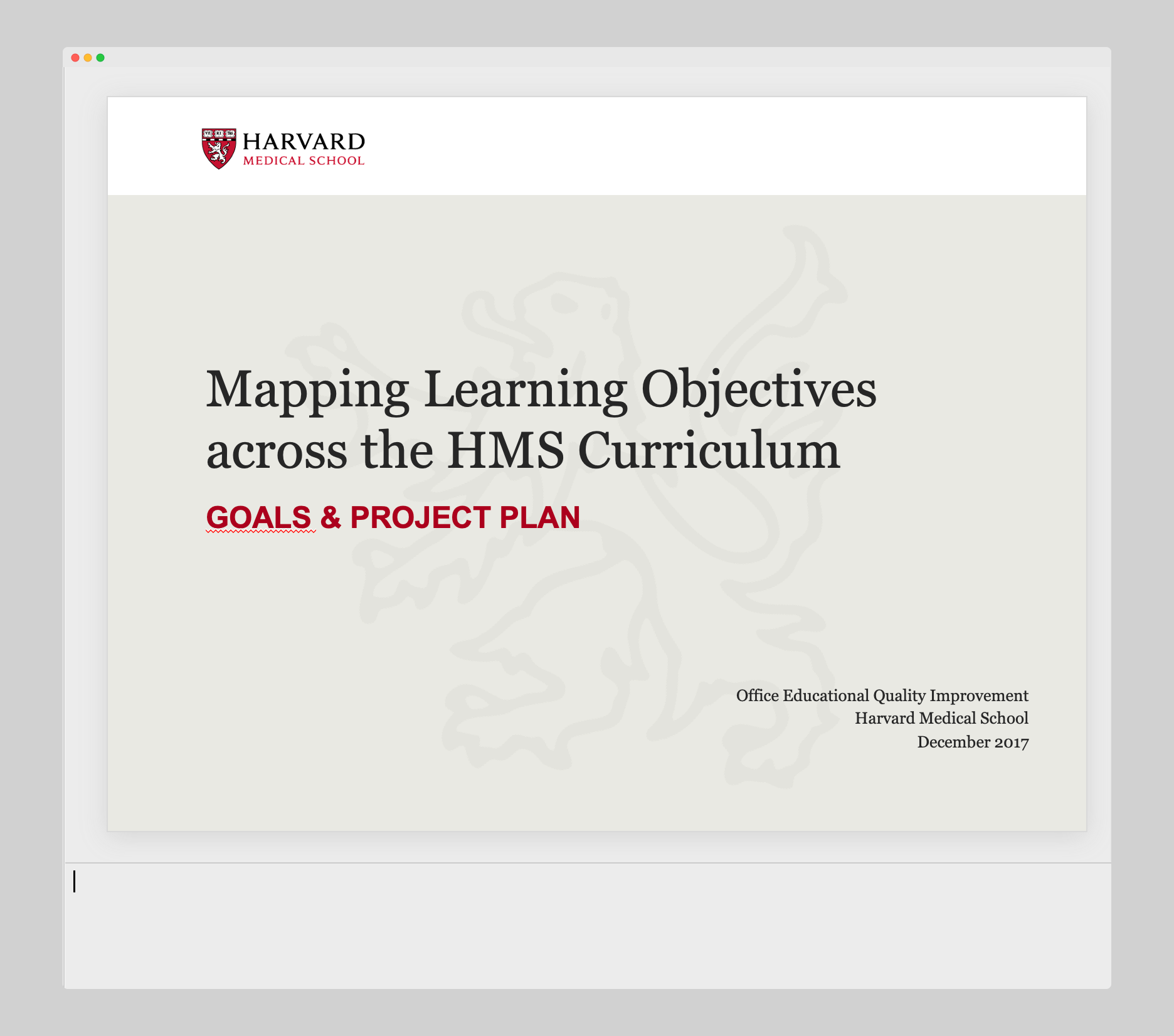The height and width of the screenshot is (1036, 1174).
Task: Click the Harvard Medical School shield logo
Action: (x=219, y=149)
